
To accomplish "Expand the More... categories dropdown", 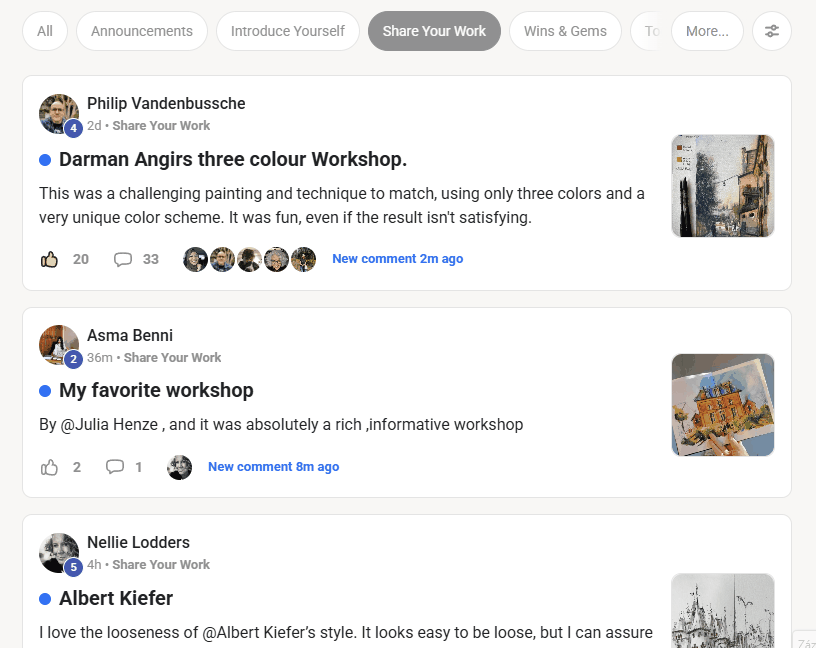I will click(707, 31).
